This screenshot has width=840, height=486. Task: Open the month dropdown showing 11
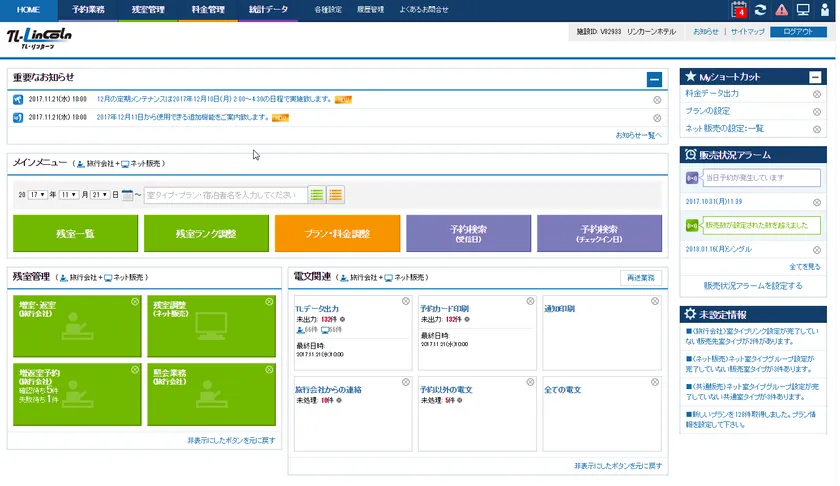[x=70, y=195]
